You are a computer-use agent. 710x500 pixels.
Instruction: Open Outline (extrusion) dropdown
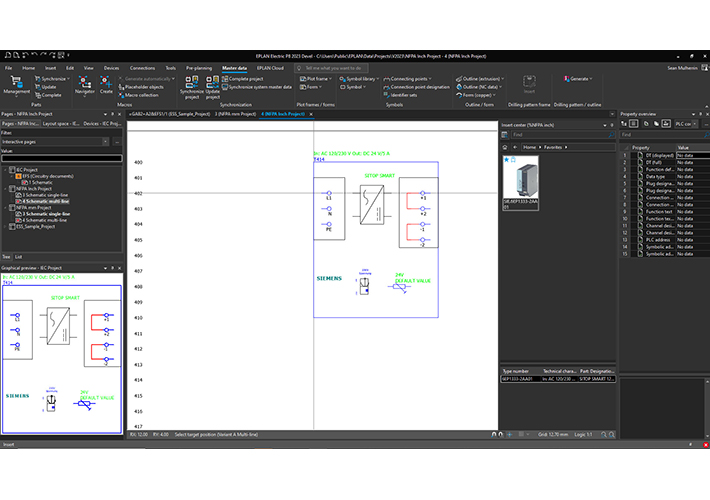(x=480, y=79)
